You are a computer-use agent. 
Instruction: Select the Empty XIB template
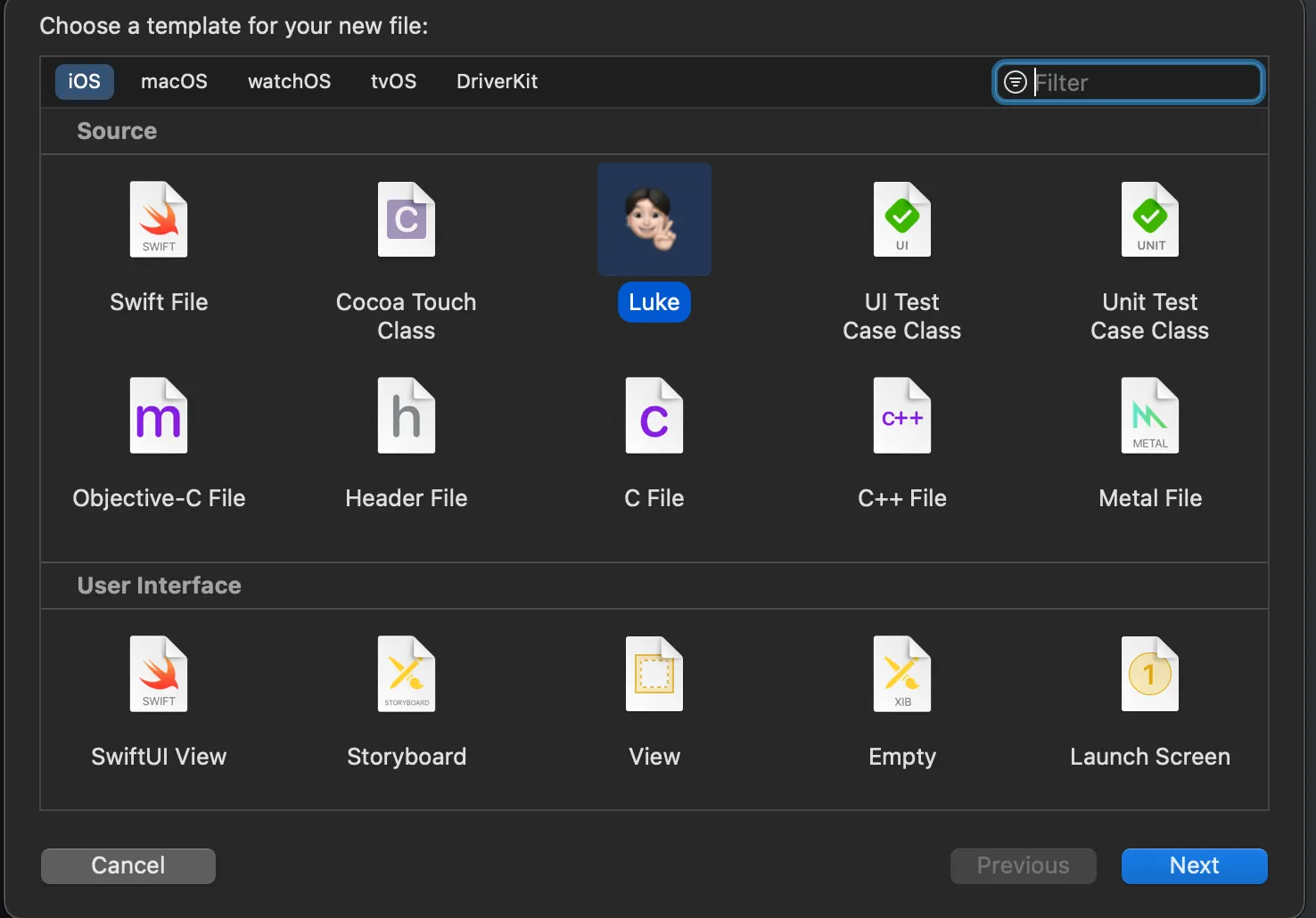tap(901, 675)
